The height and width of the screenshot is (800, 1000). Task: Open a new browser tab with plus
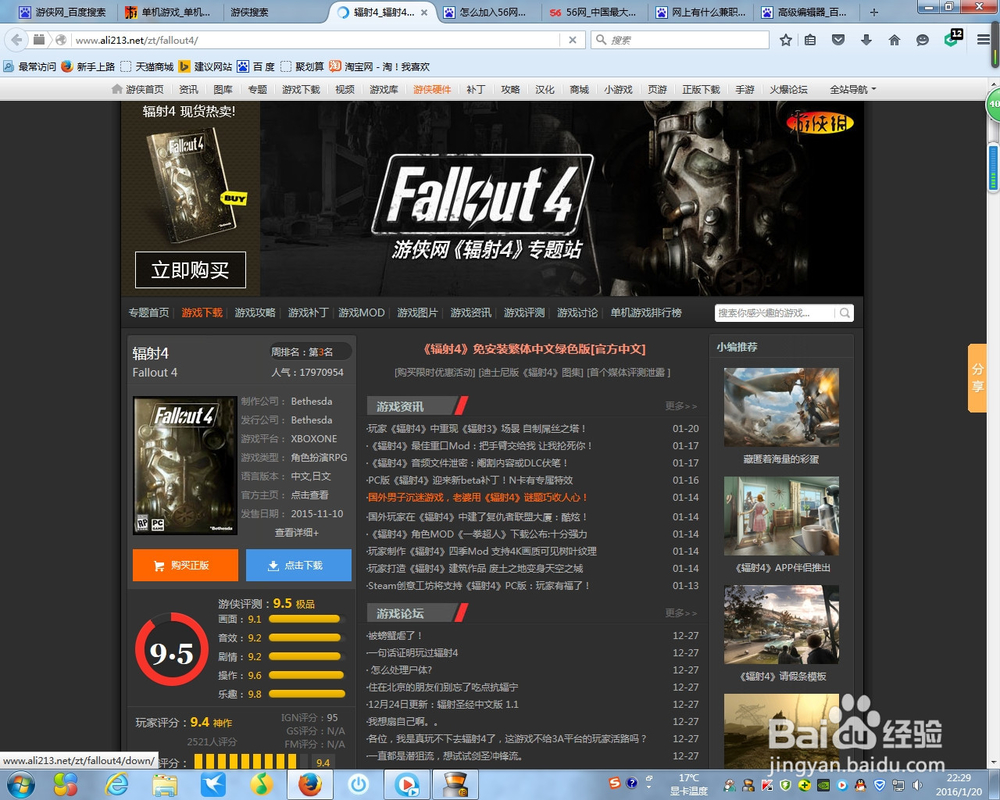tap(874, 12)
